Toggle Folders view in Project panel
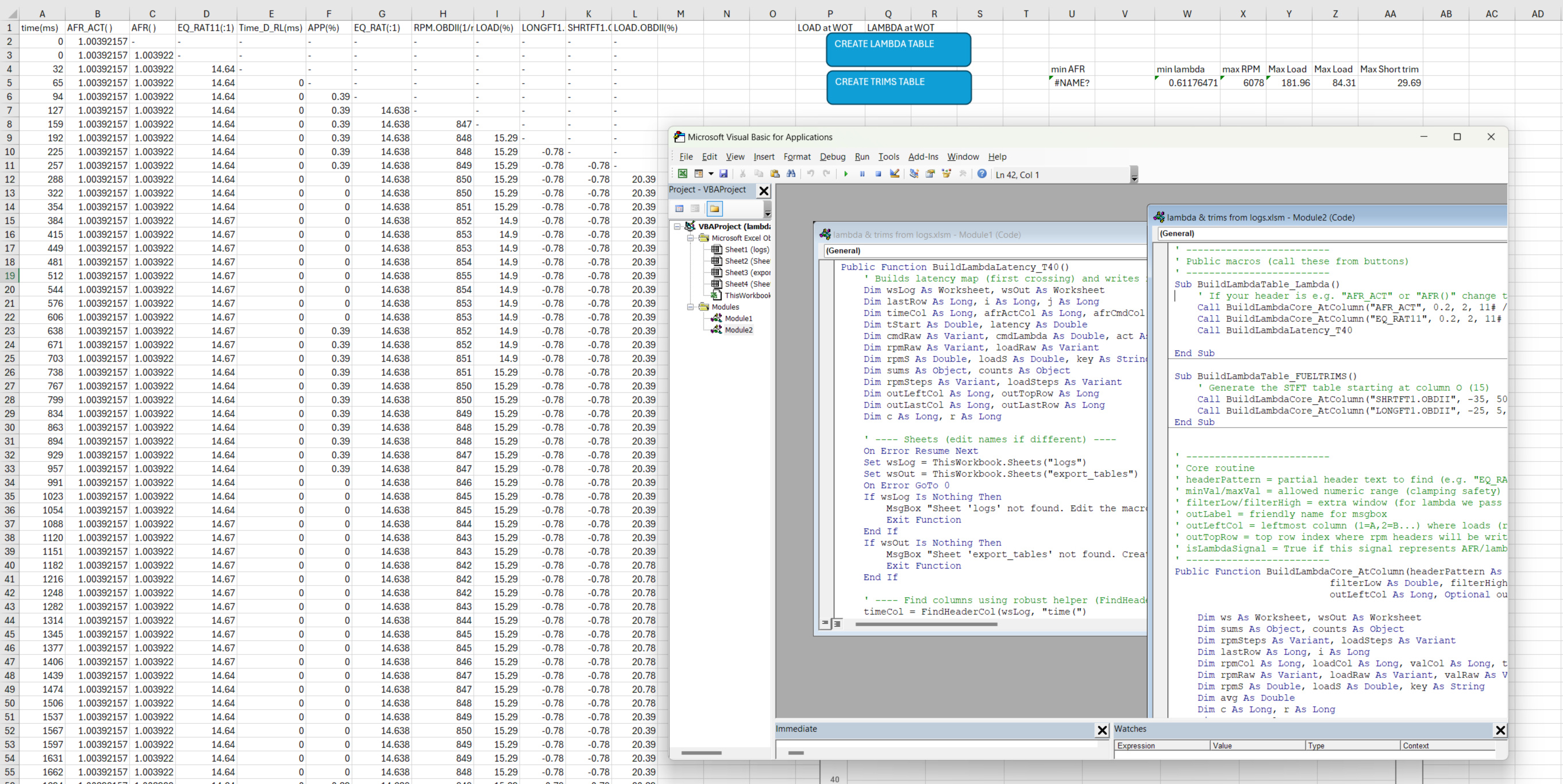 tap(715, 208)
